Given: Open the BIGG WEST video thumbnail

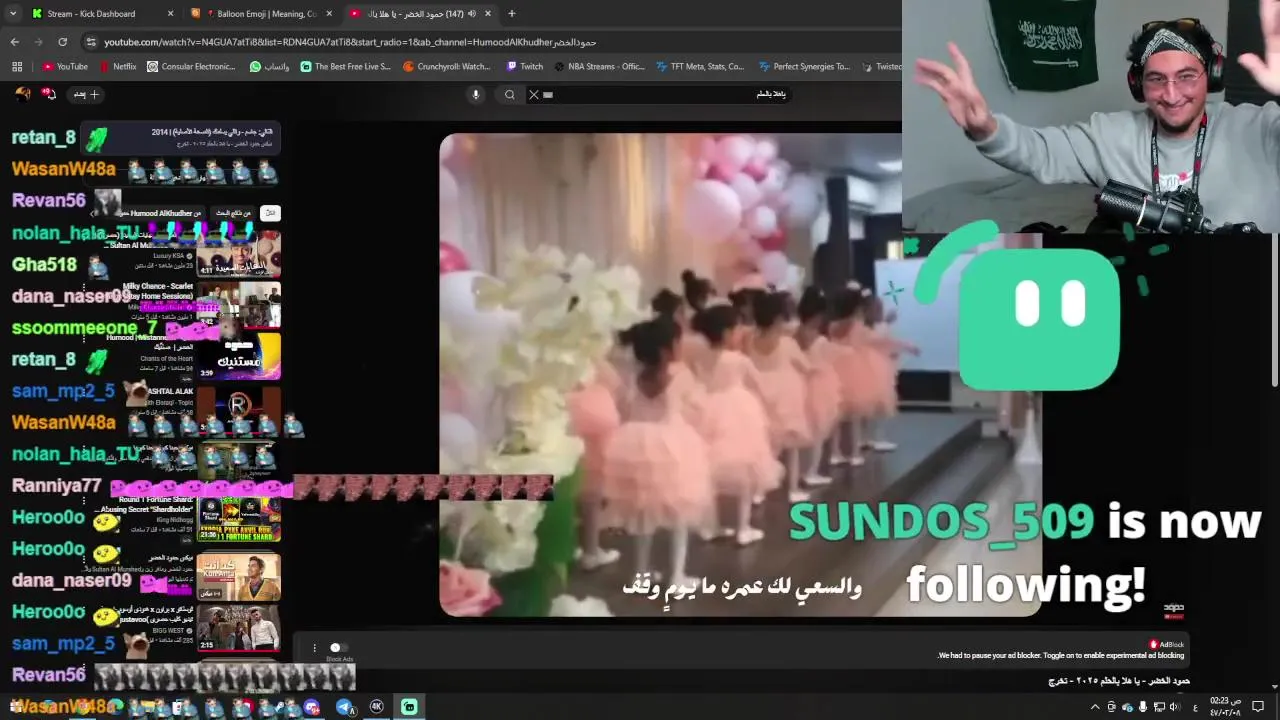Looking at the screenshot, I should point(238,627).
